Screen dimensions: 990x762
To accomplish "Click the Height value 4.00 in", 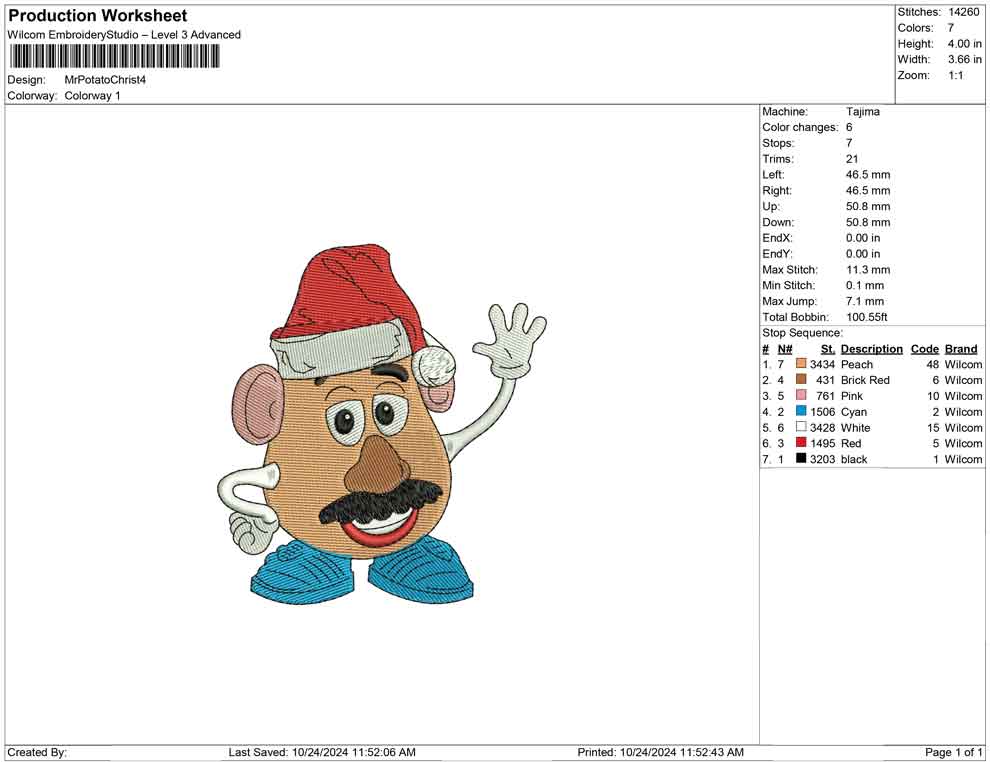I will coord(964,44).
